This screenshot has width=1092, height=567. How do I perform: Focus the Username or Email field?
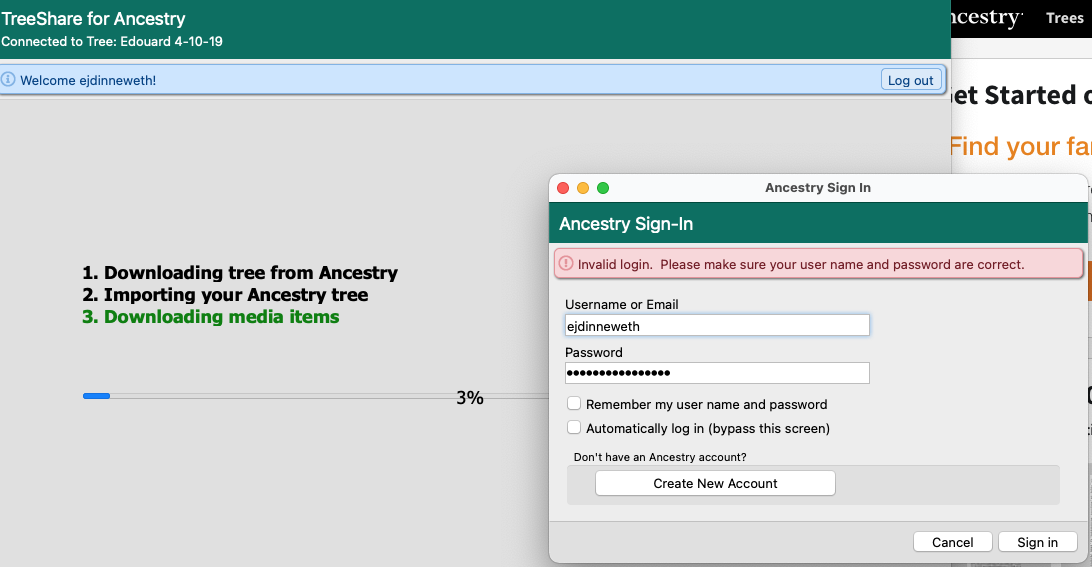pos(717,325)
